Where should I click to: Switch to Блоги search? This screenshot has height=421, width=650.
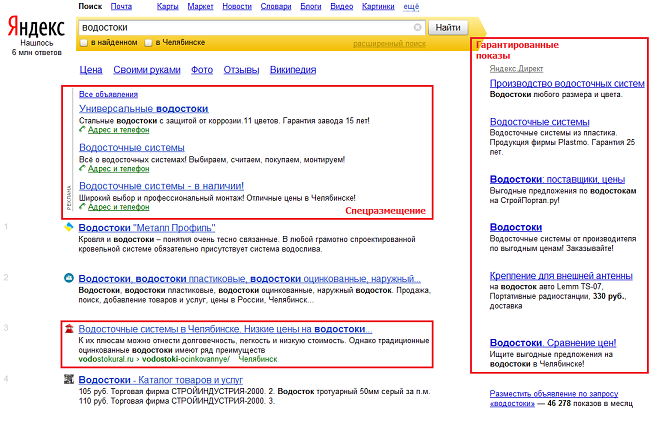(311, 7)
